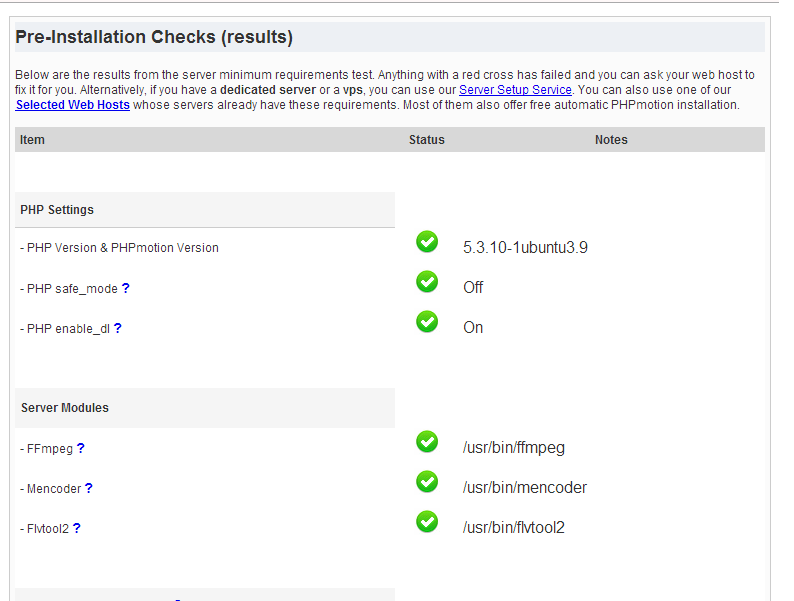Click the PHP safe_mode help question mark

(126, 288)
